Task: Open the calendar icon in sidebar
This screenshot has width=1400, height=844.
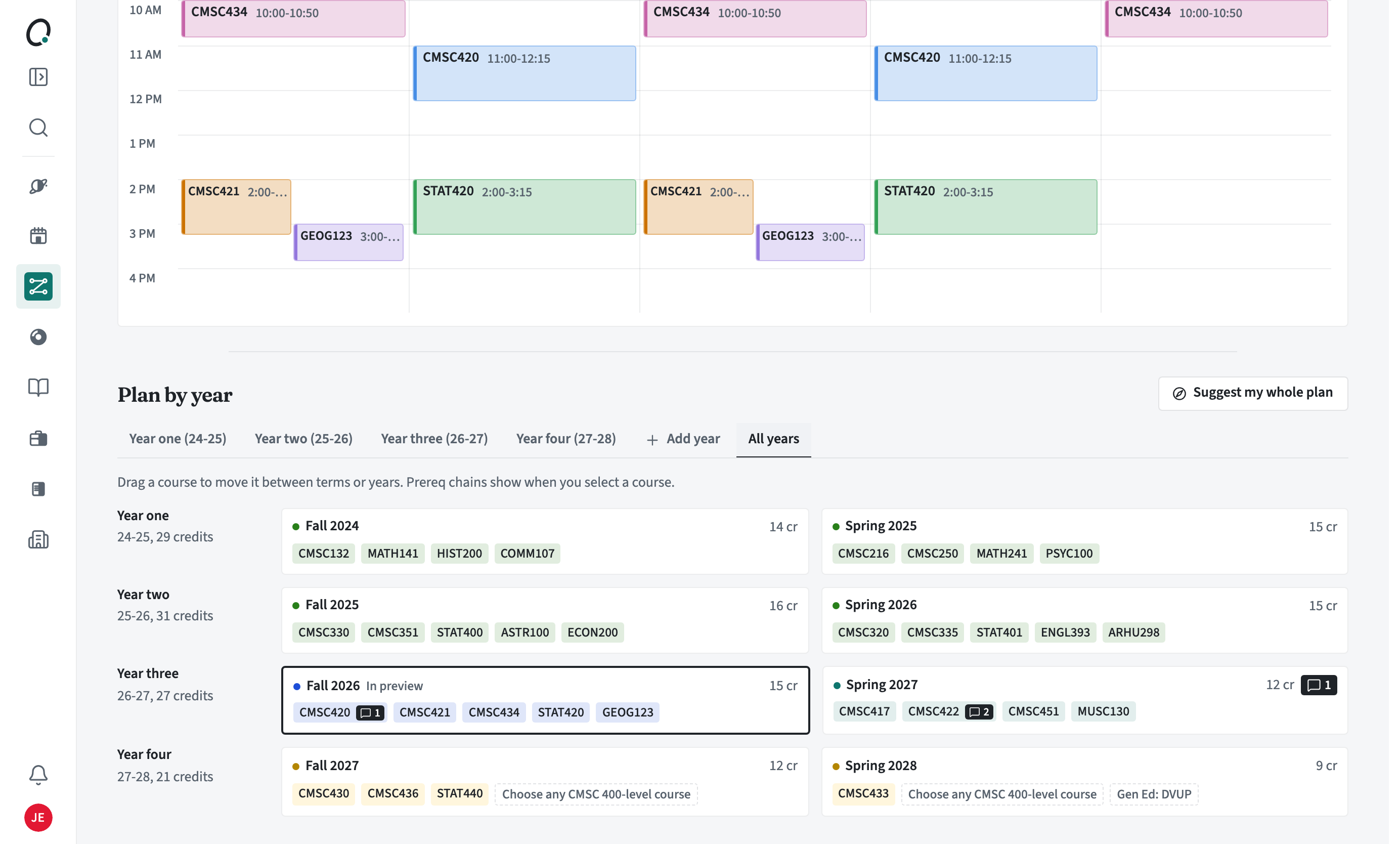Action: tap(38, 236)
